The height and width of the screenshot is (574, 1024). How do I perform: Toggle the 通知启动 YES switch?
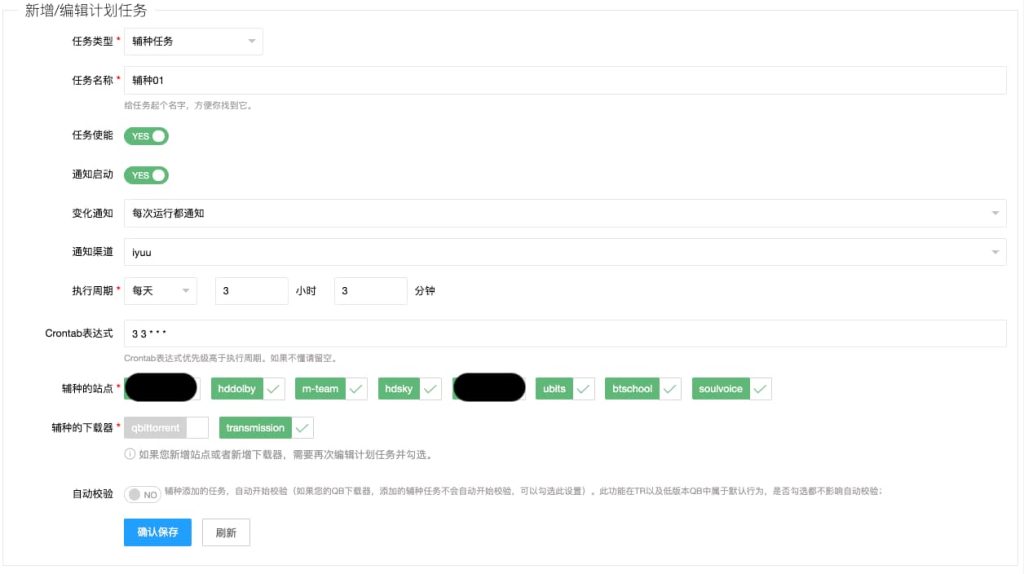coord(146,175)
